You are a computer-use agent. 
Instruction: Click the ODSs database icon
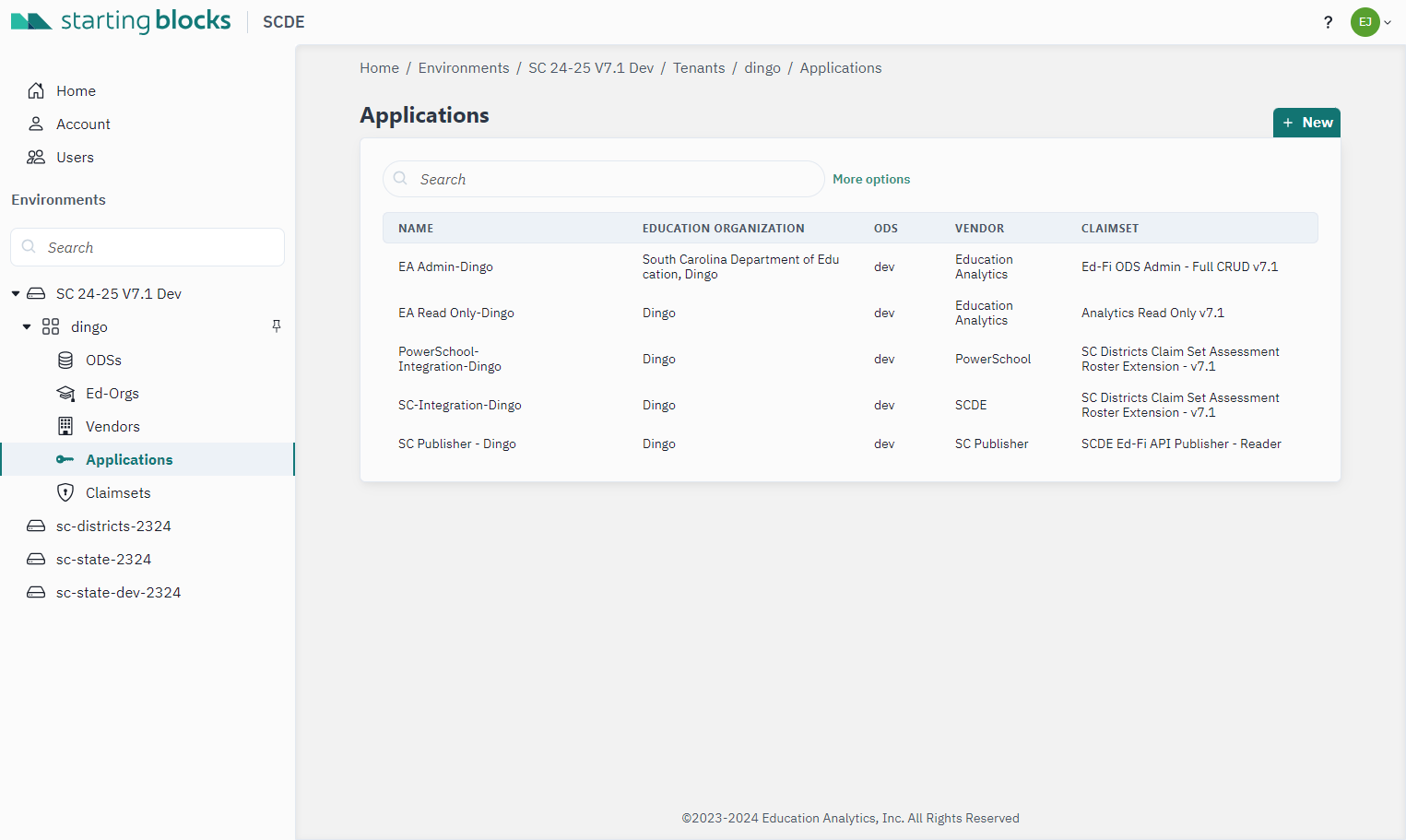click(65, 360)
